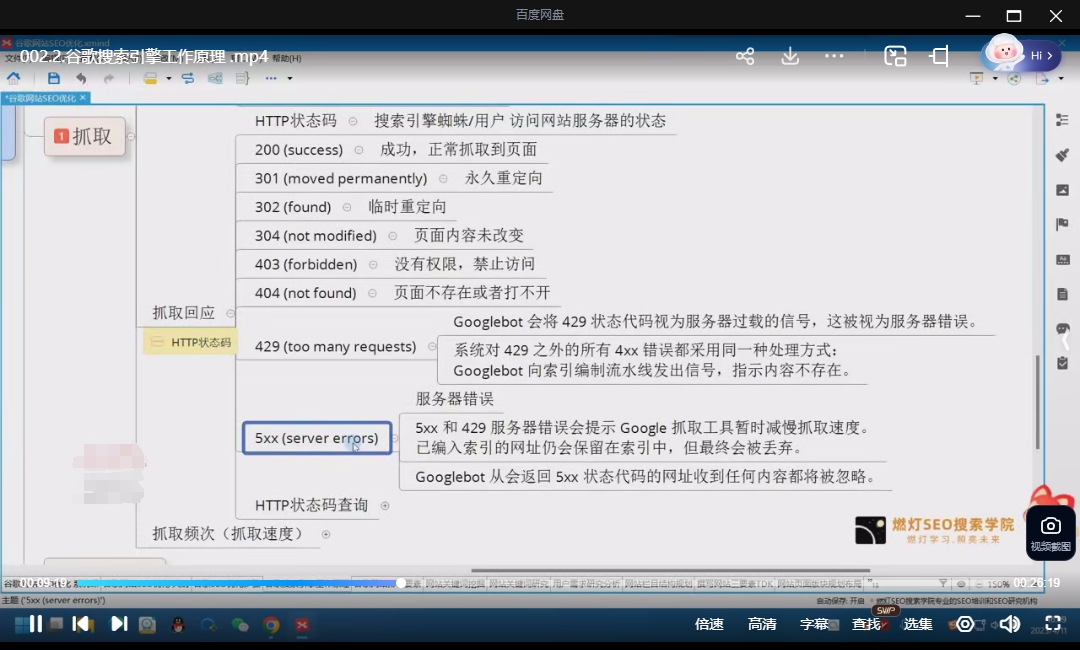Screen dimensions: 1080x650
Task: Open the 选集 episode list
Action: [x=918, y=624]
